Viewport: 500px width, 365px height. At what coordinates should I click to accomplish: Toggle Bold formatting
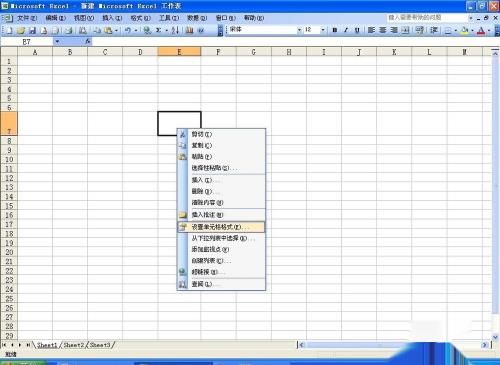pyautogui.click(x=335, y=30)
